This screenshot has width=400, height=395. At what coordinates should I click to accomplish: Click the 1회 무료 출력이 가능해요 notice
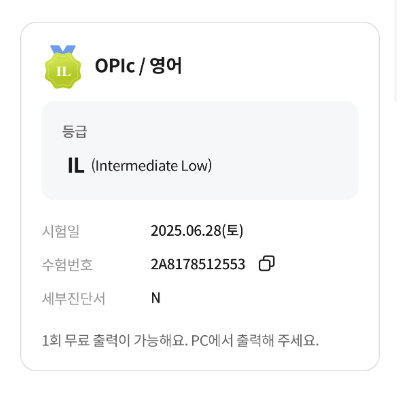pyautogui.click(x=115, y=340)
